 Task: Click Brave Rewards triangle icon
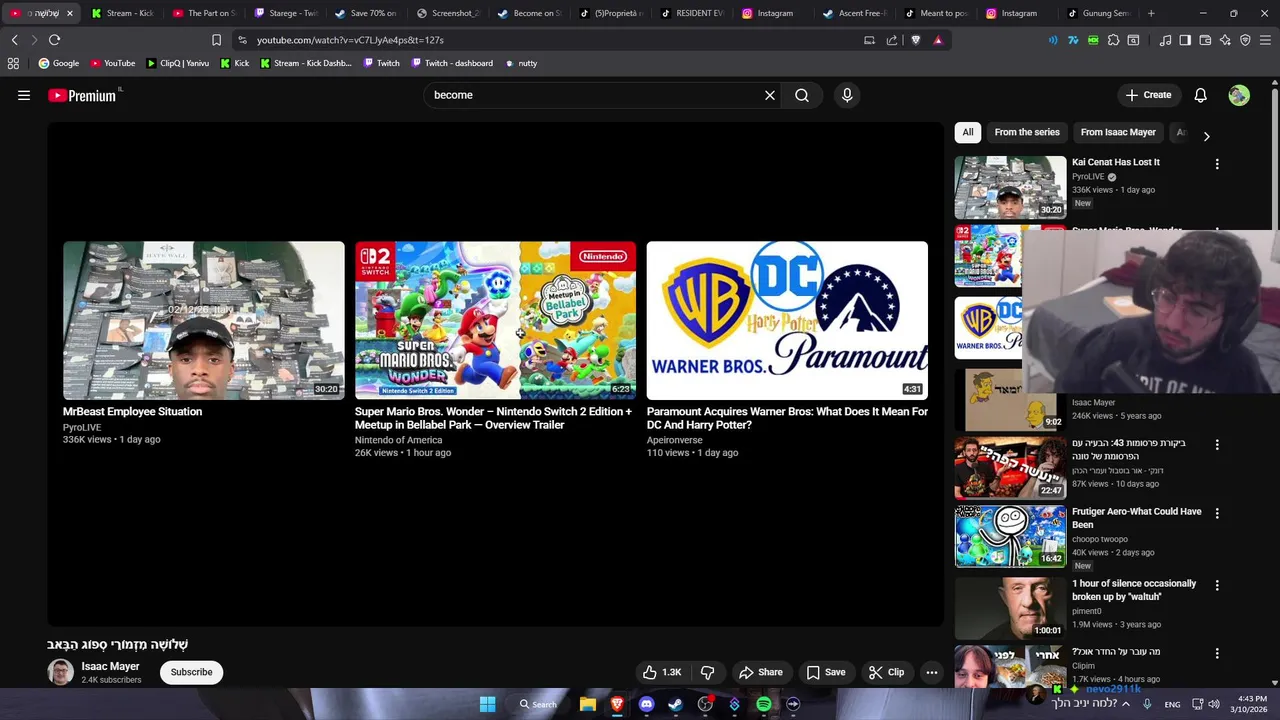[x=938, y=40]
